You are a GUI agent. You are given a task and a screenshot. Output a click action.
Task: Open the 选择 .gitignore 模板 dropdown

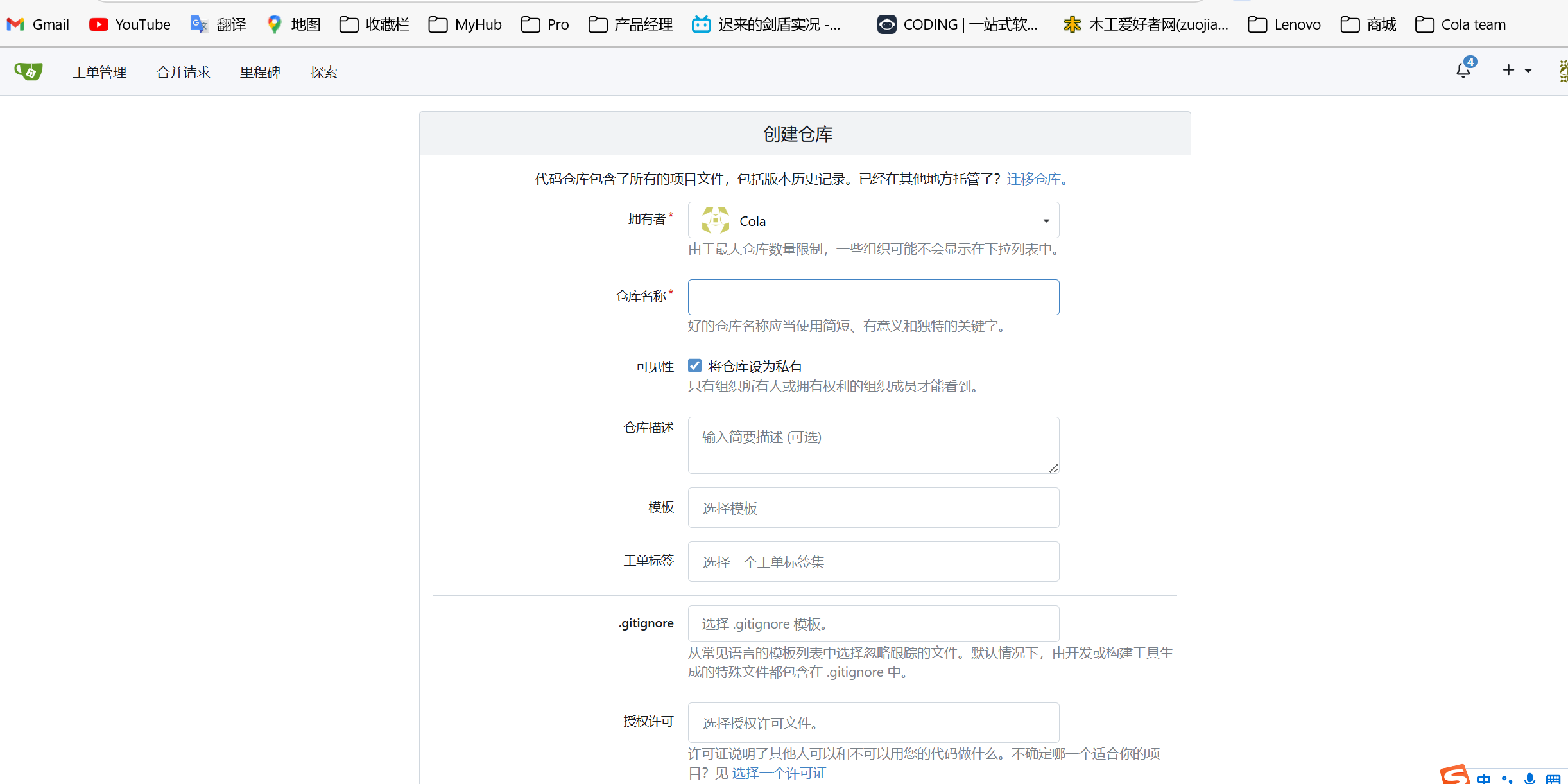(873, 623)
